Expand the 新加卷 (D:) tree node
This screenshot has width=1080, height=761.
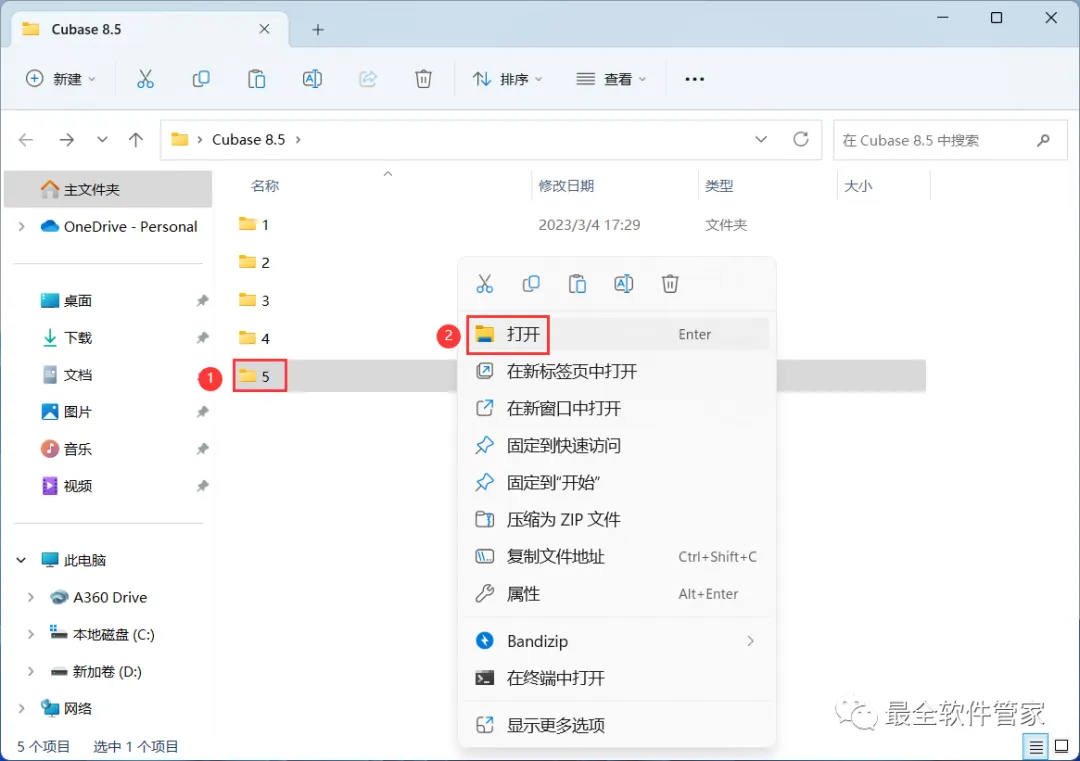point(30,671)
